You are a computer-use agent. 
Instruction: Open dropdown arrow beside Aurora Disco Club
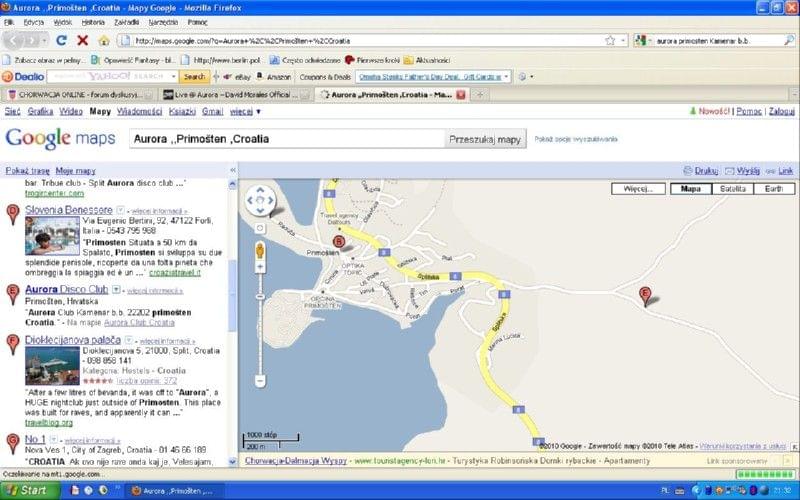pos(116,289)
